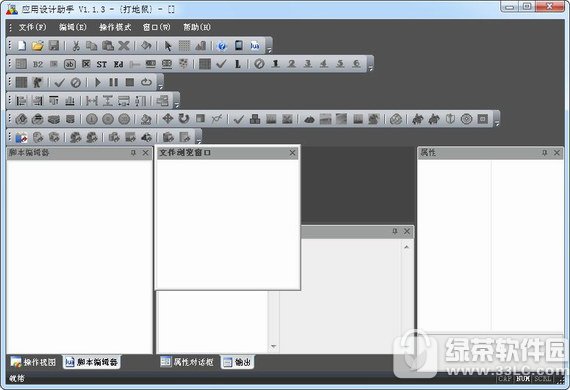The width and height of the screenshot is (570, 390).
Task: Expand the numbered toolbar overflow arrow
Action: coord(370,68)
